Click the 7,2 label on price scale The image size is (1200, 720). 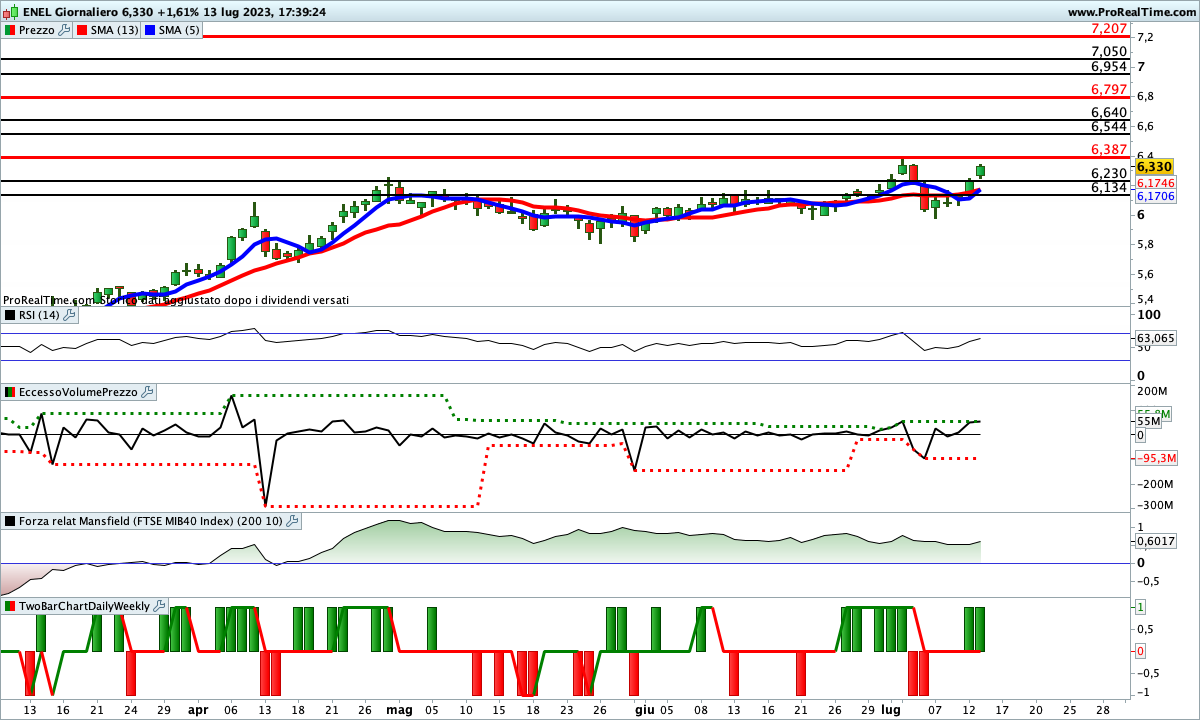click(1146, 37)
